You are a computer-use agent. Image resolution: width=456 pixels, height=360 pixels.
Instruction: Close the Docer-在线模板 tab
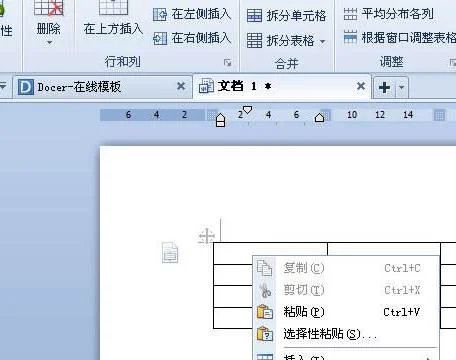click(181, 87)
